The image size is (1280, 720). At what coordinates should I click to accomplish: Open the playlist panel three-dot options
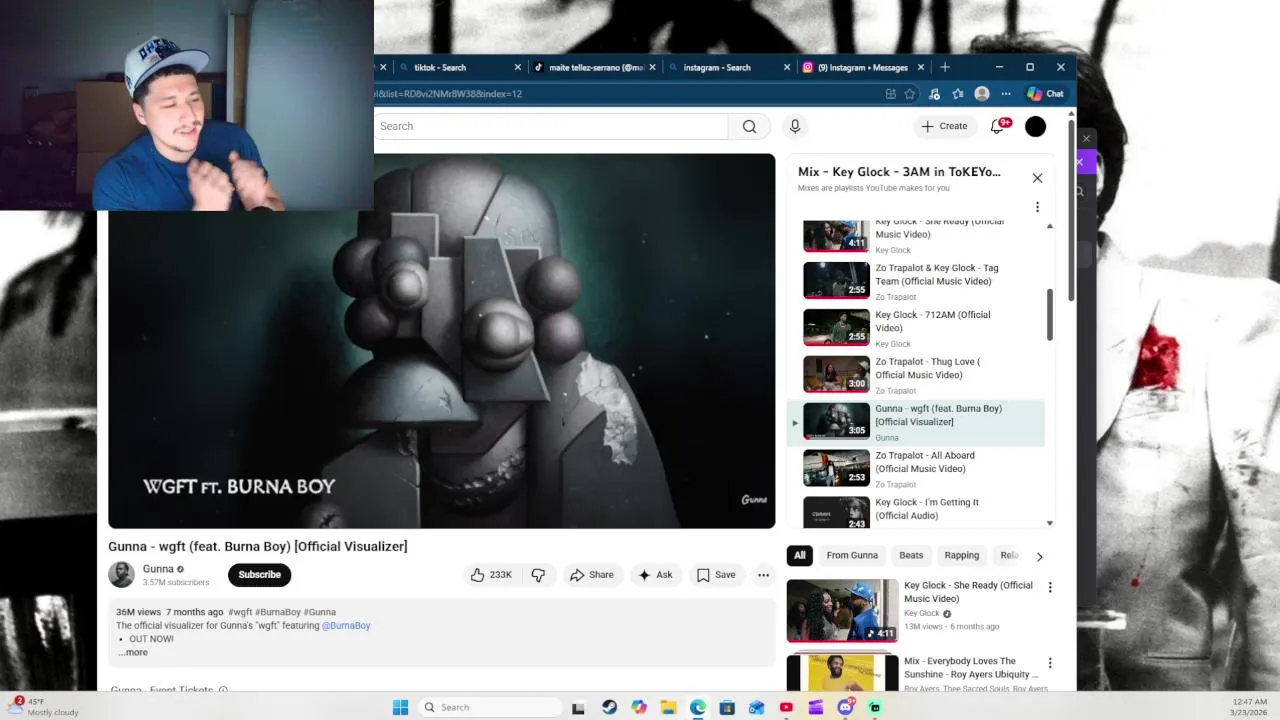click(1037, 207)
